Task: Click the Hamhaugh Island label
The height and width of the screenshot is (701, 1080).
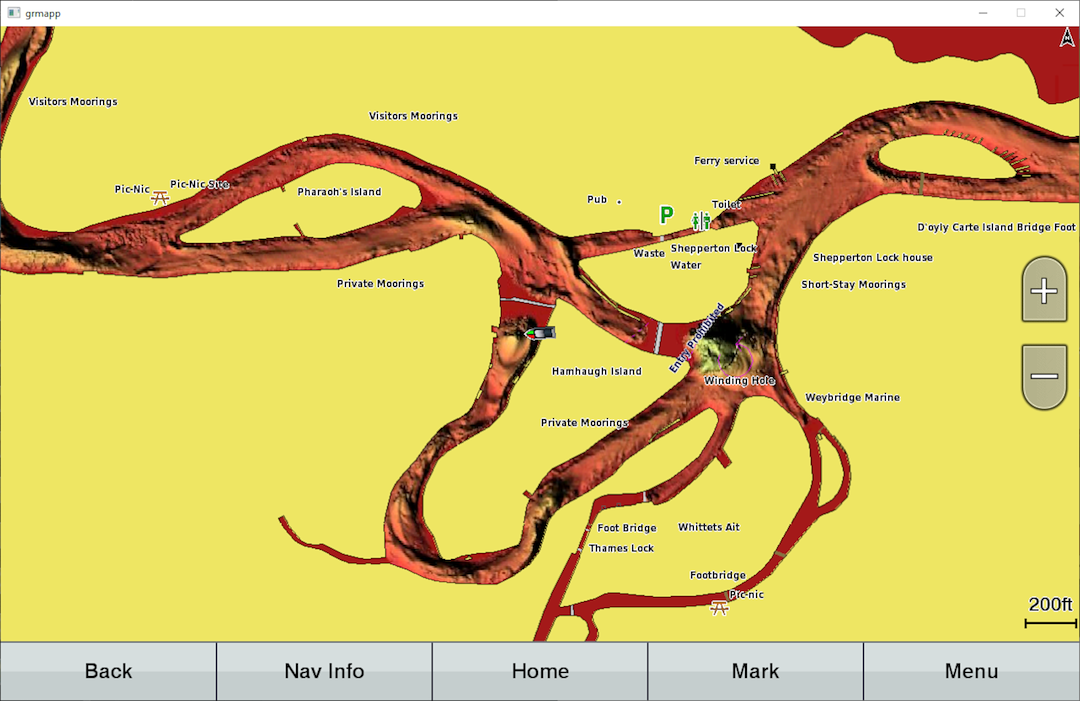Action: (x=596, y=372)
